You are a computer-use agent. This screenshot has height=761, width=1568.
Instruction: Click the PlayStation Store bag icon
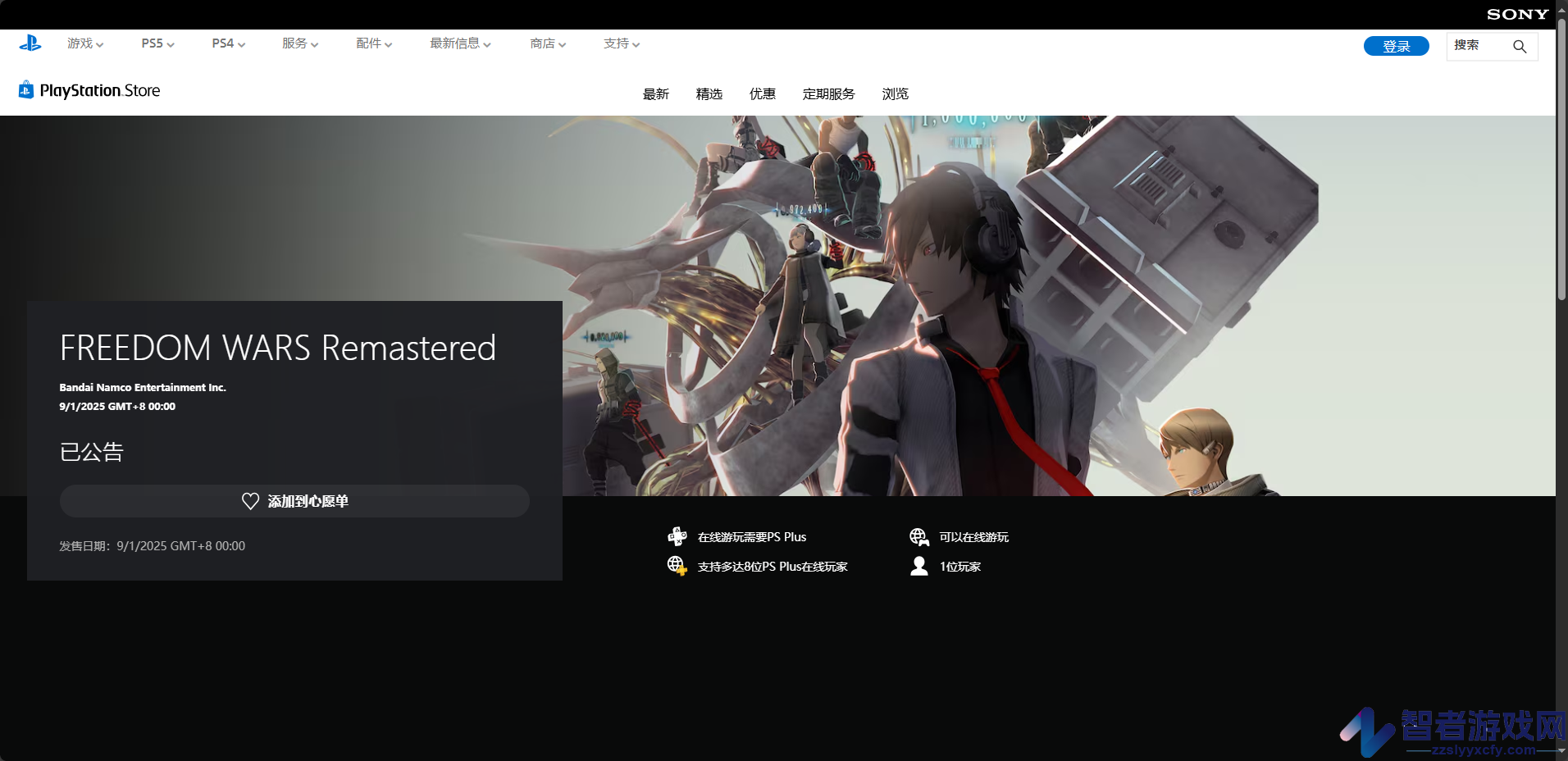pyautogui.click(x=26, y=89)
